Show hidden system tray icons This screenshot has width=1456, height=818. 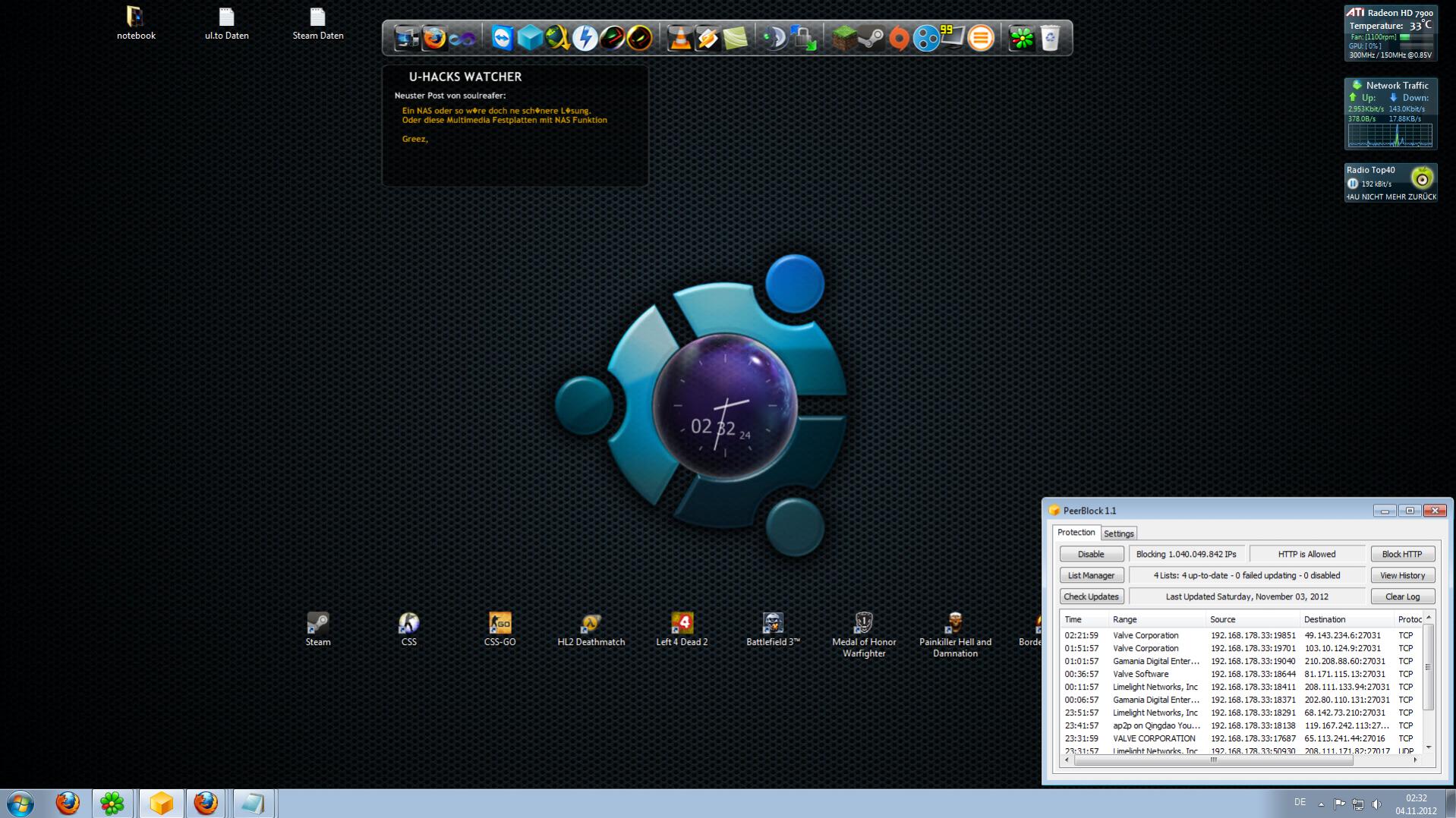click(x=1321, y=804)
